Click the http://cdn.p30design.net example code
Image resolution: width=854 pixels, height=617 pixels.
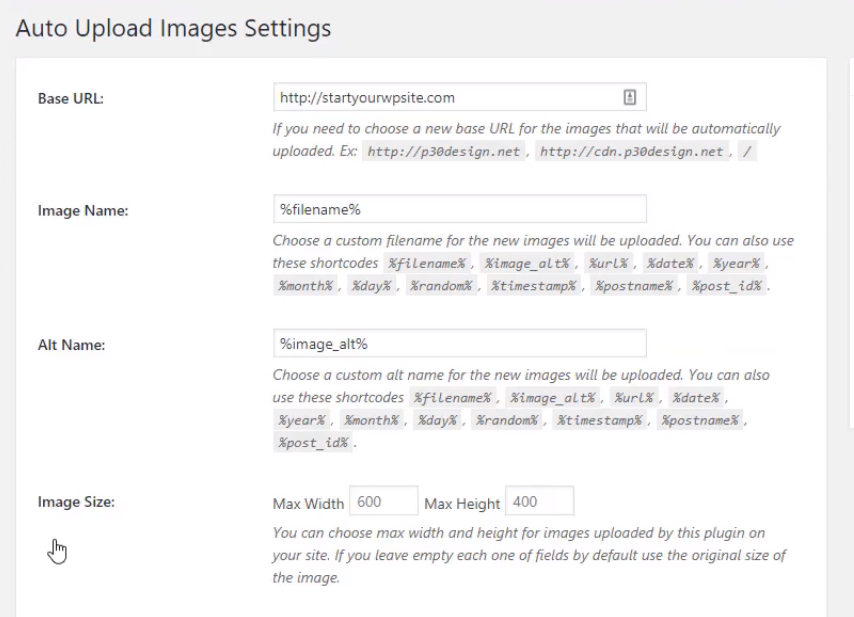631,151
